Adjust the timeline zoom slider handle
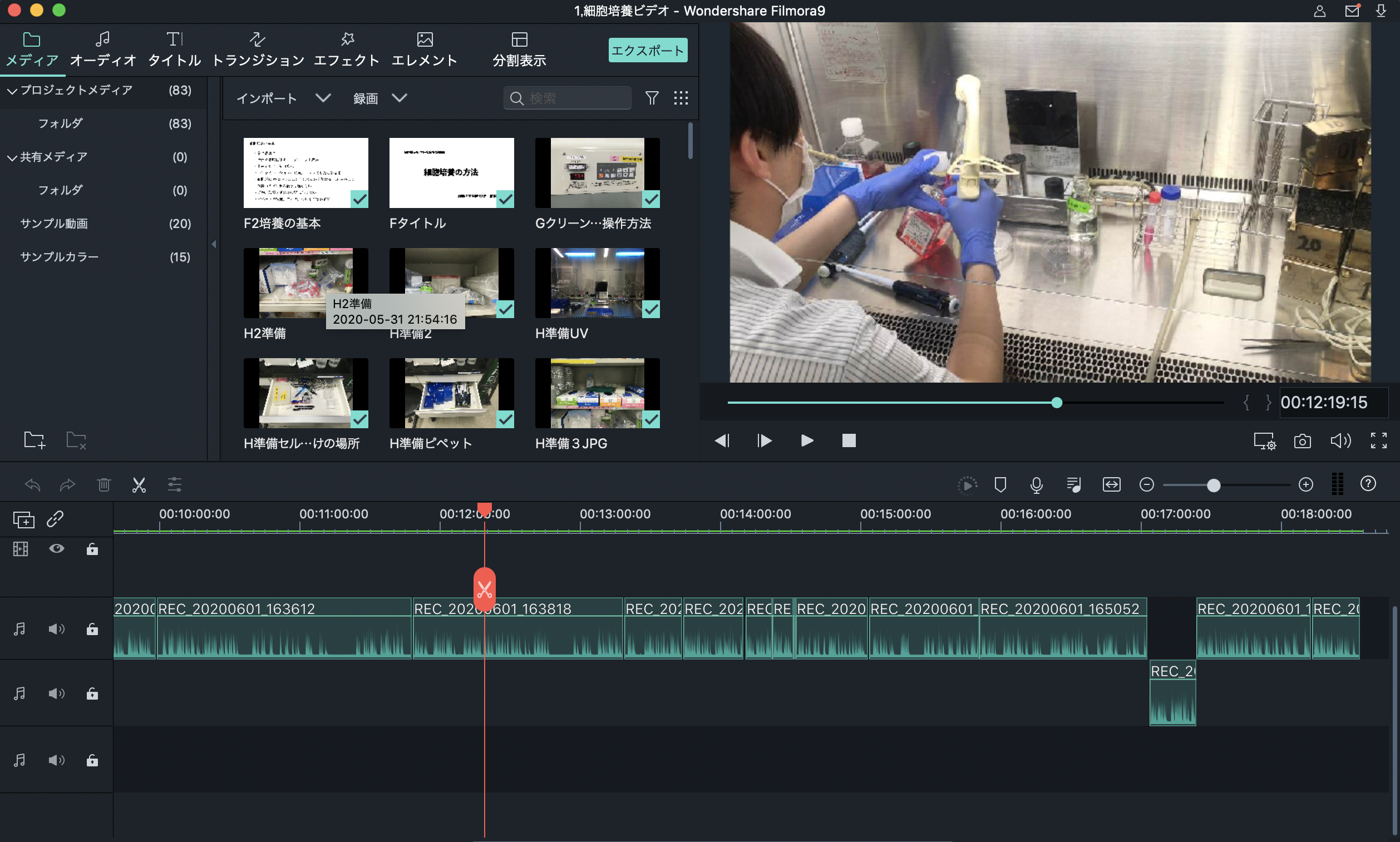 pyautogui.click(x=1213, y=485)
